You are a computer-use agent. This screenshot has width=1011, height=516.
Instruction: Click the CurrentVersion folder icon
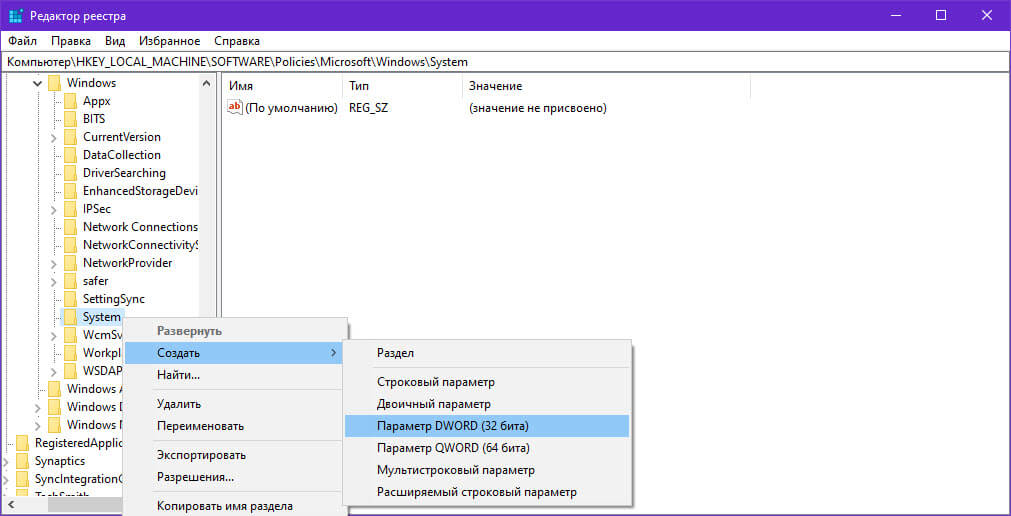pos(70,137)
